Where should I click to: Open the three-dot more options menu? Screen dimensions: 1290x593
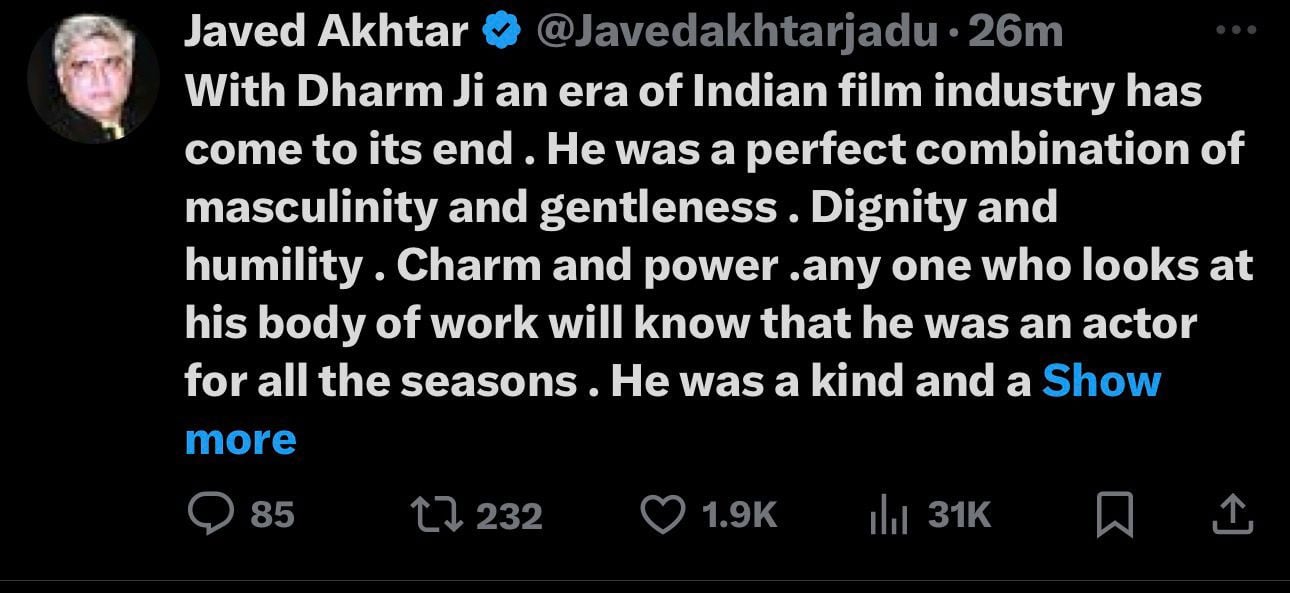[x=1234, y=32]
